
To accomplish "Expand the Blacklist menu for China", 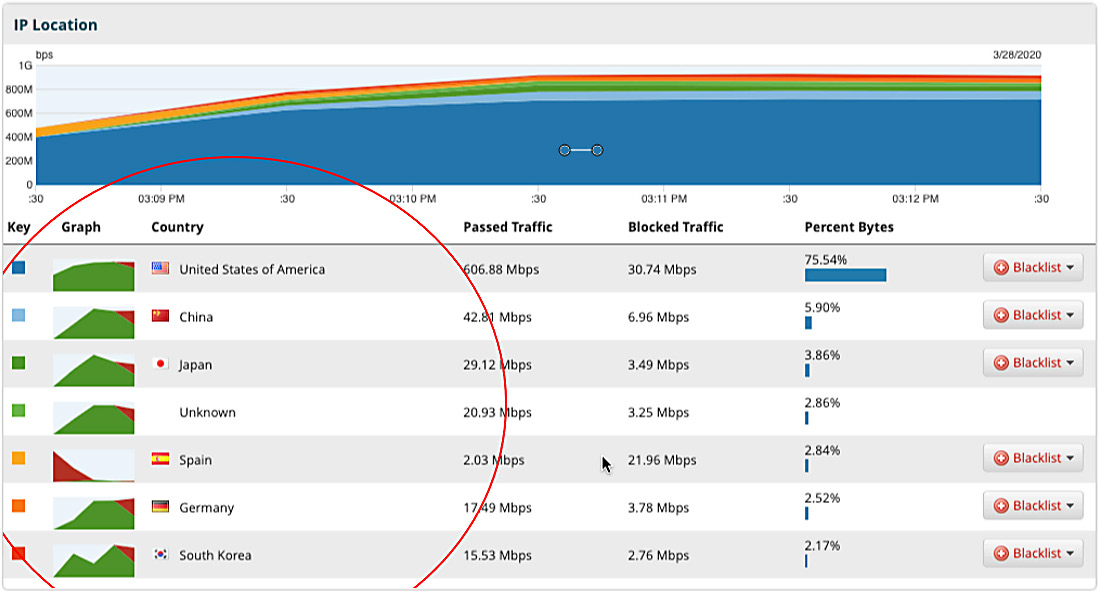I will click(1032, 315).
